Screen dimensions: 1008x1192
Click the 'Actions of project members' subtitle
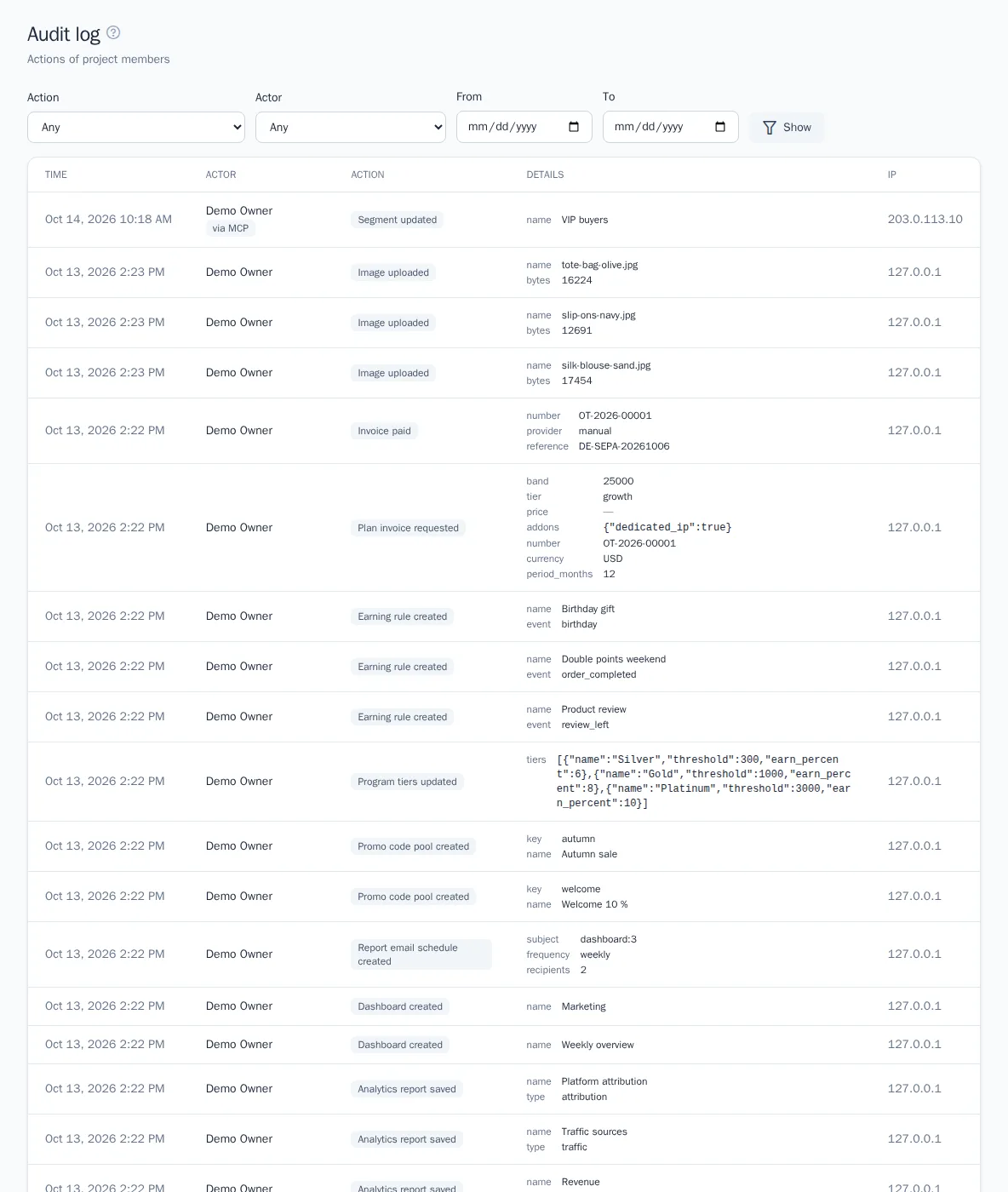click(x=99, y=59)
